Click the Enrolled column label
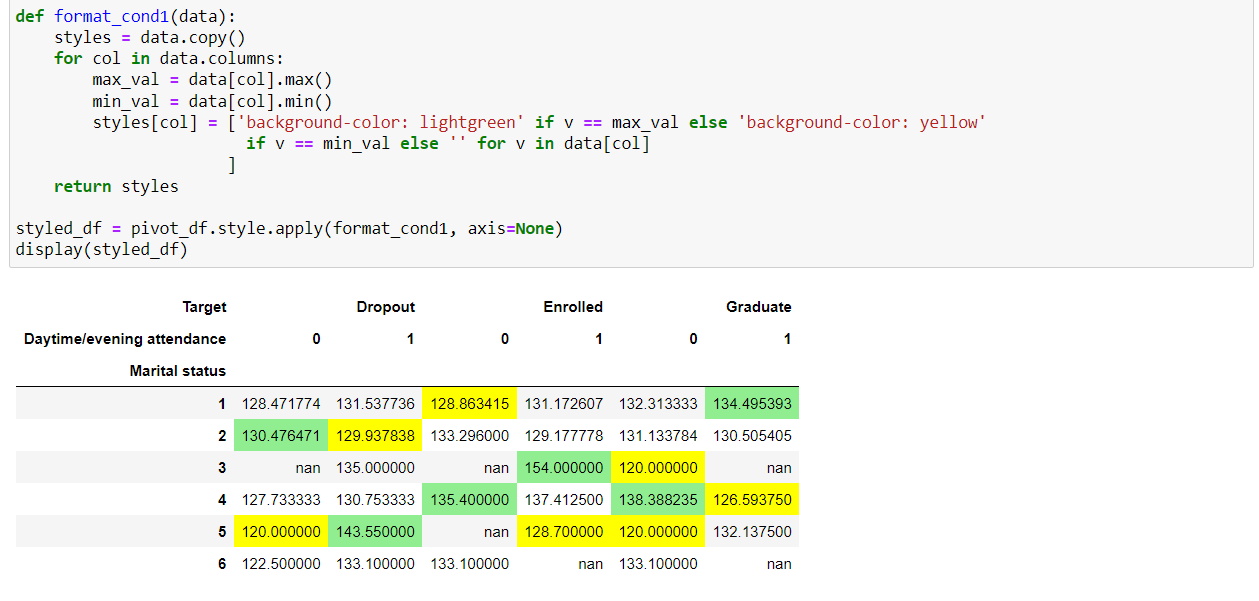 coord(572,307)
